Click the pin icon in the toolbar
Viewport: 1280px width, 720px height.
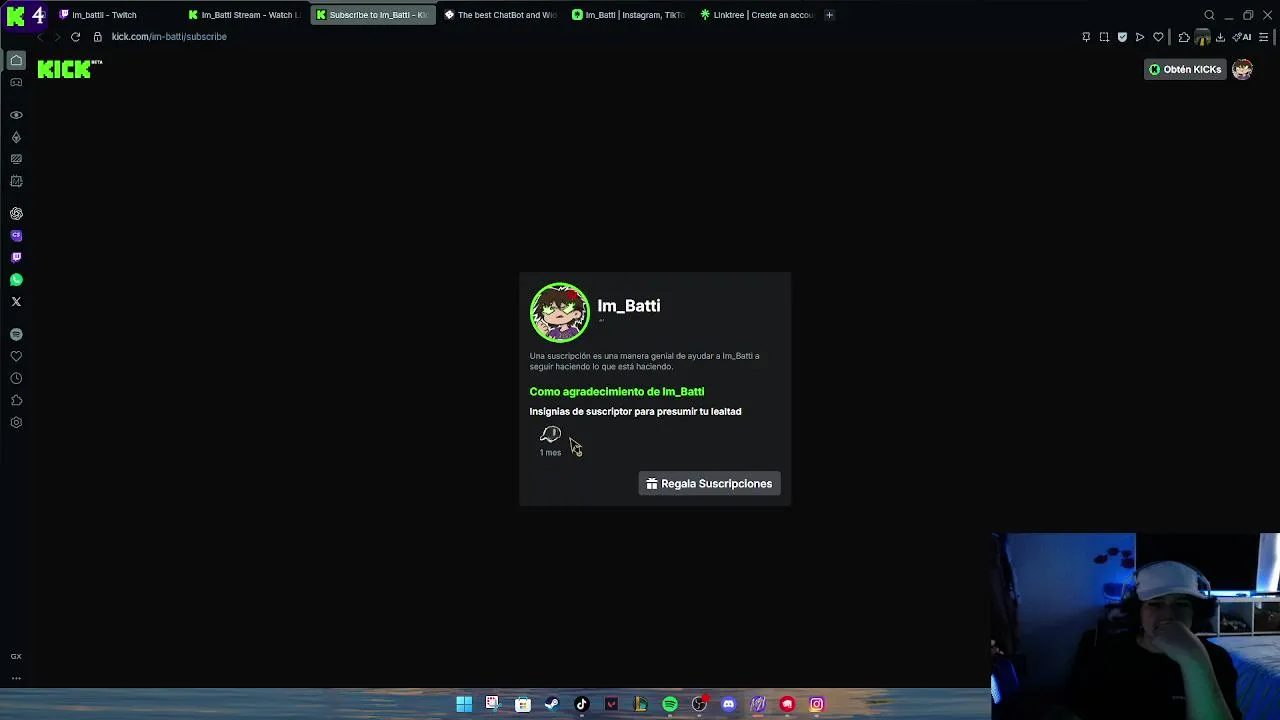click(1086, 37)
